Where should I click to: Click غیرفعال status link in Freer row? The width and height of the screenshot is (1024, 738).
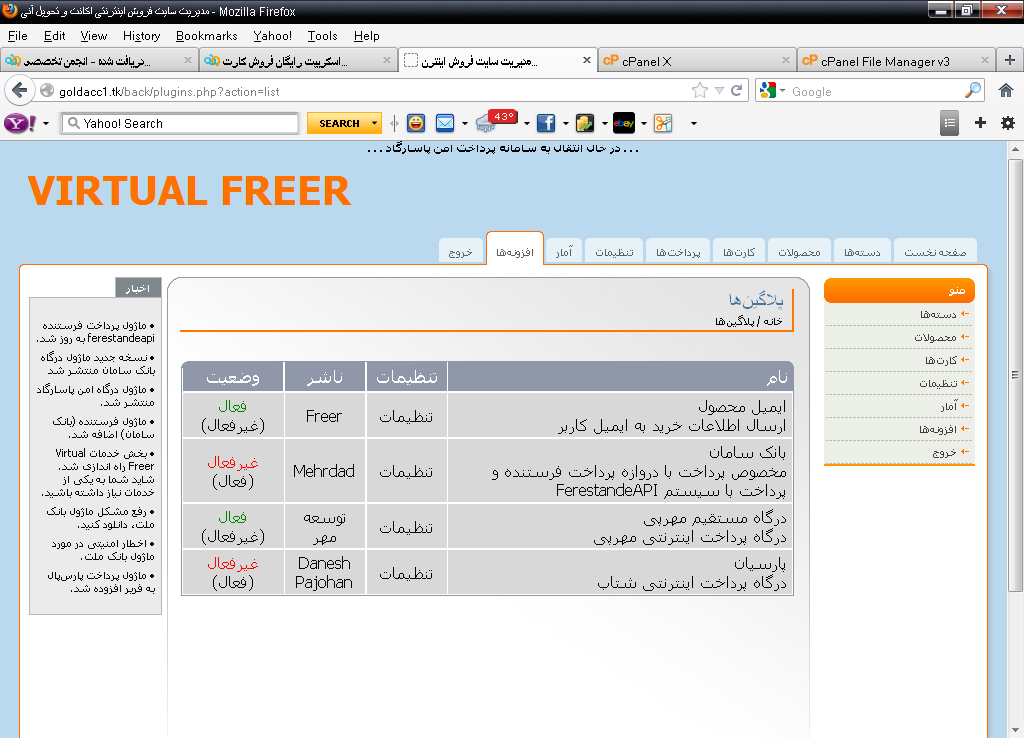(232, 426)
